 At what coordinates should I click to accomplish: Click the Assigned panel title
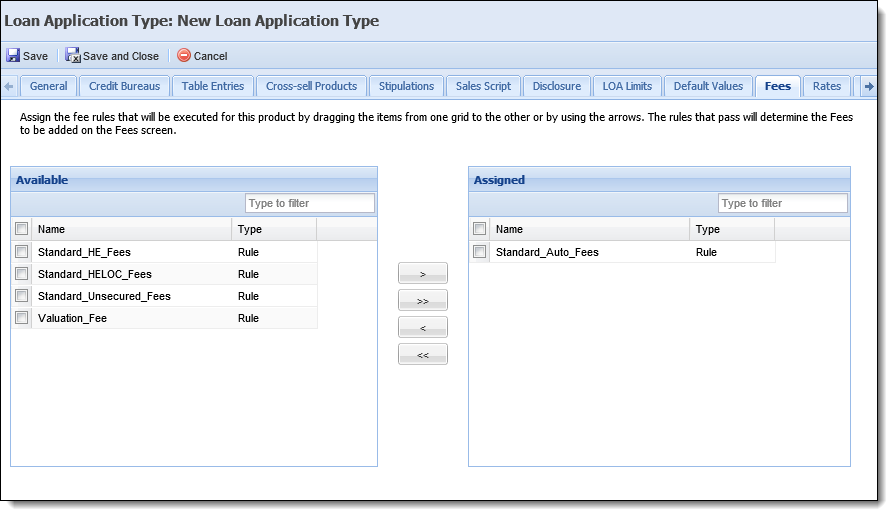499,180
